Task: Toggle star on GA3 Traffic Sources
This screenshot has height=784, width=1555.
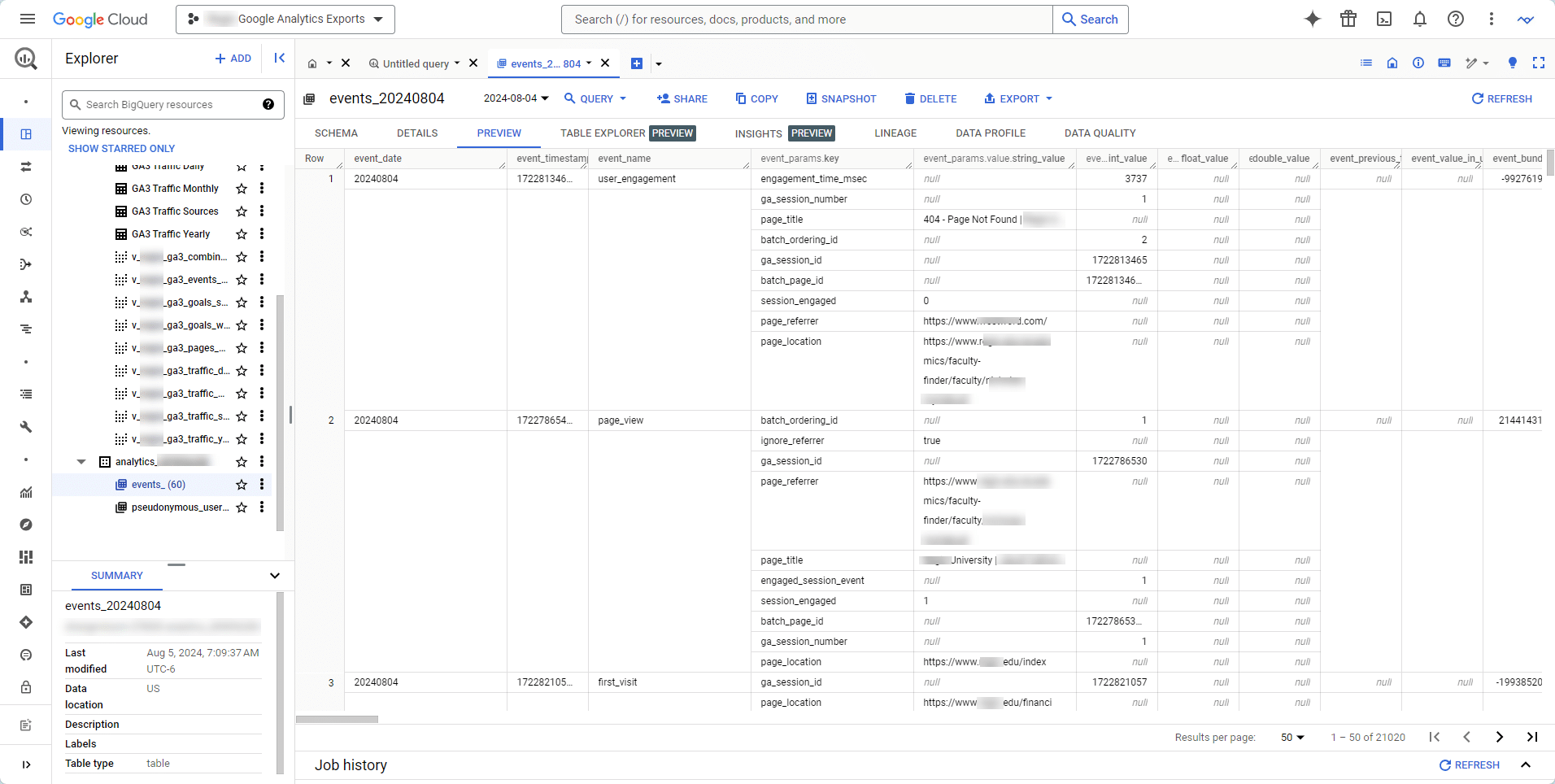Action: point(241,211)
